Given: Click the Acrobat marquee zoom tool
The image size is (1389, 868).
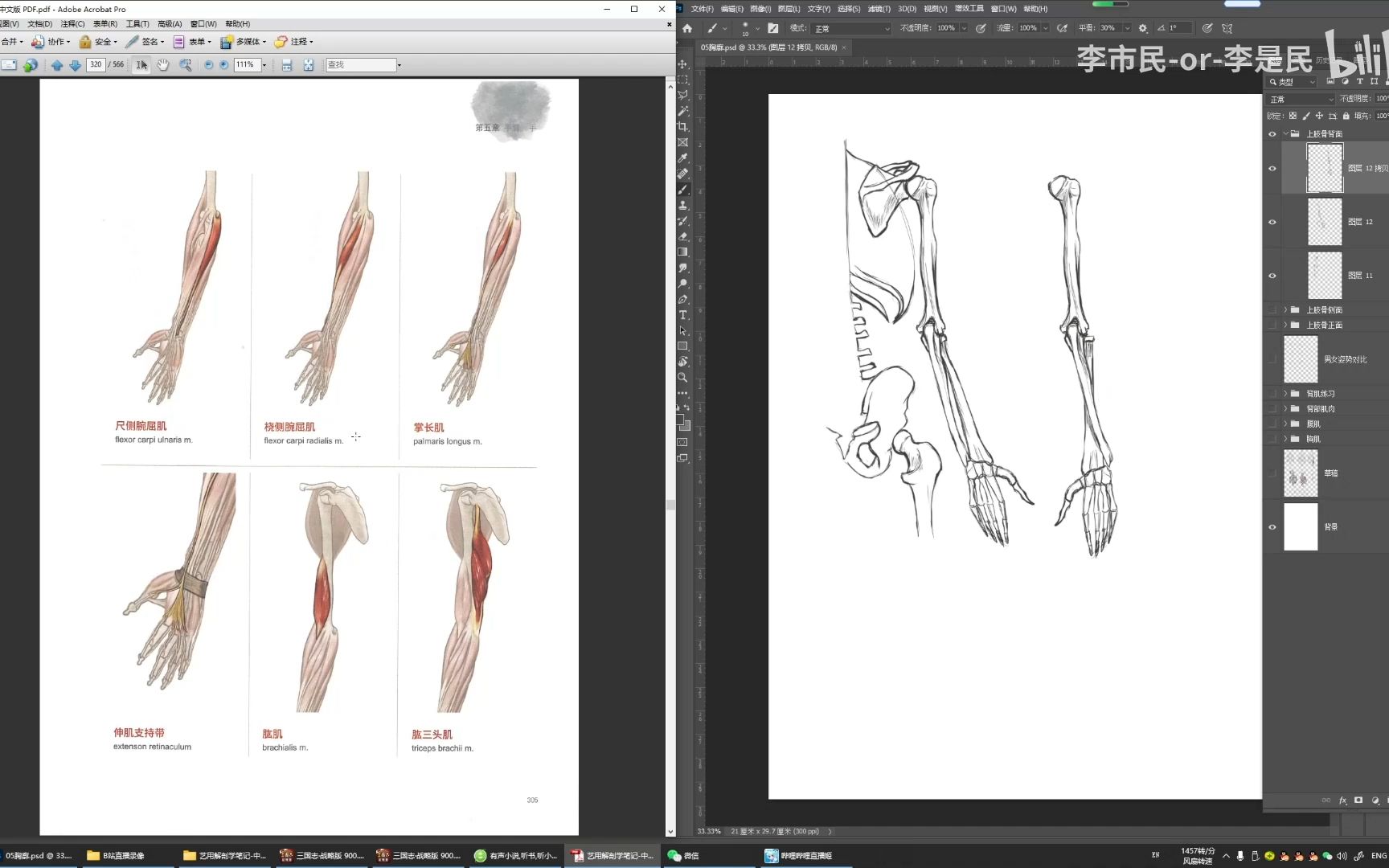Looking at the screenshot, I should [185, 65].
